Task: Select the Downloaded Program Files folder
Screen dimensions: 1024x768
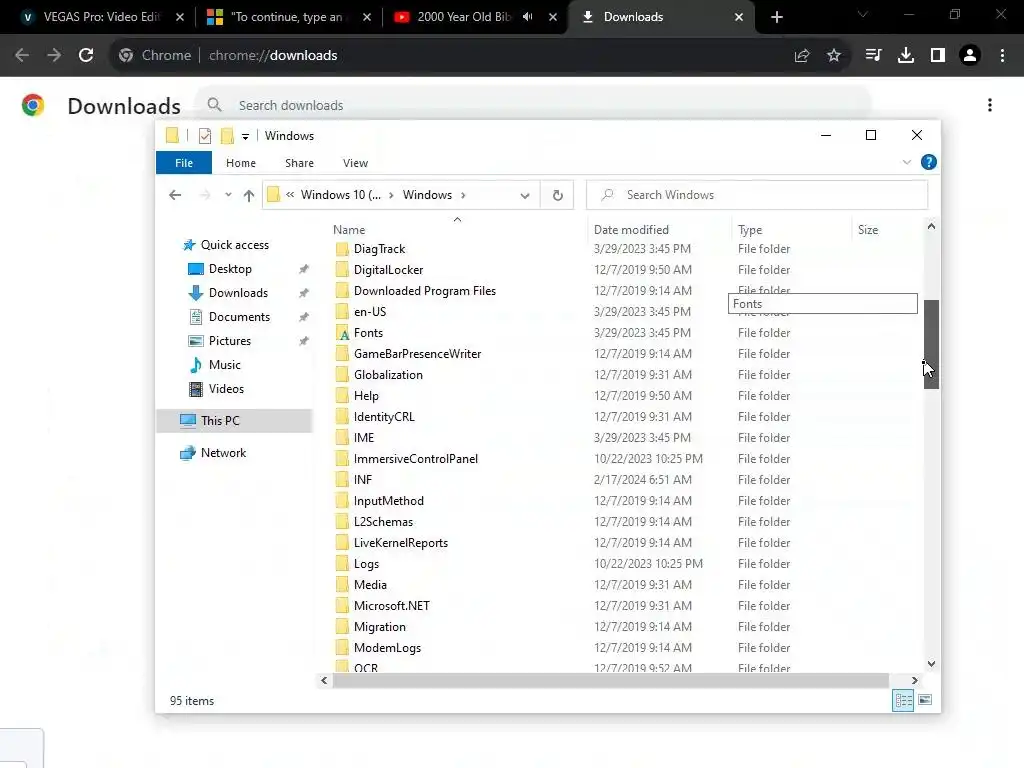Action: [x=424, y=291]
